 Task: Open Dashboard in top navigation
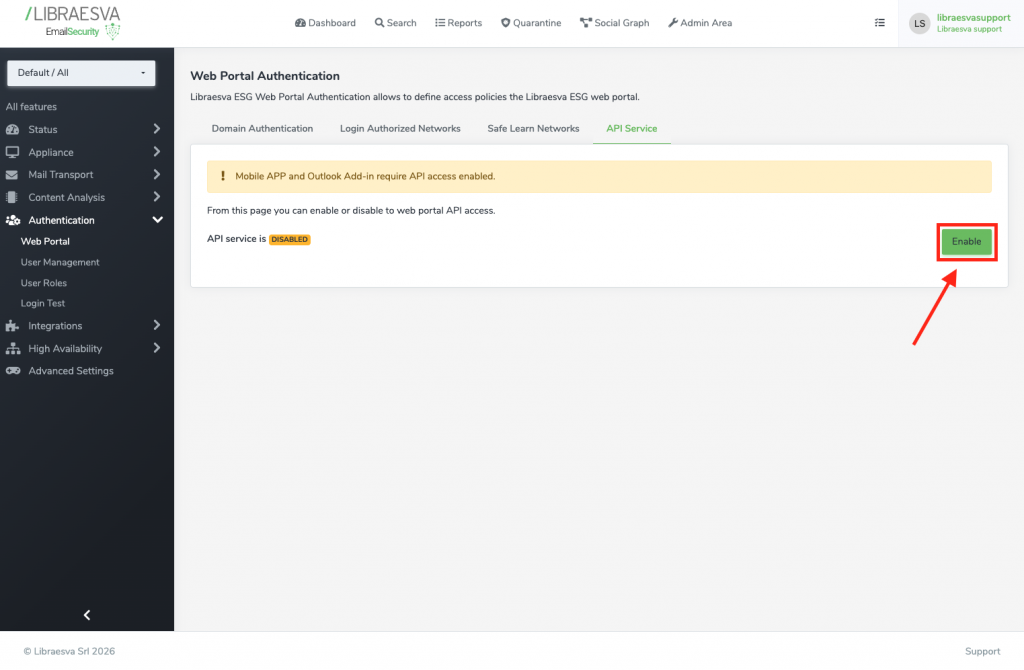(326, 23)
